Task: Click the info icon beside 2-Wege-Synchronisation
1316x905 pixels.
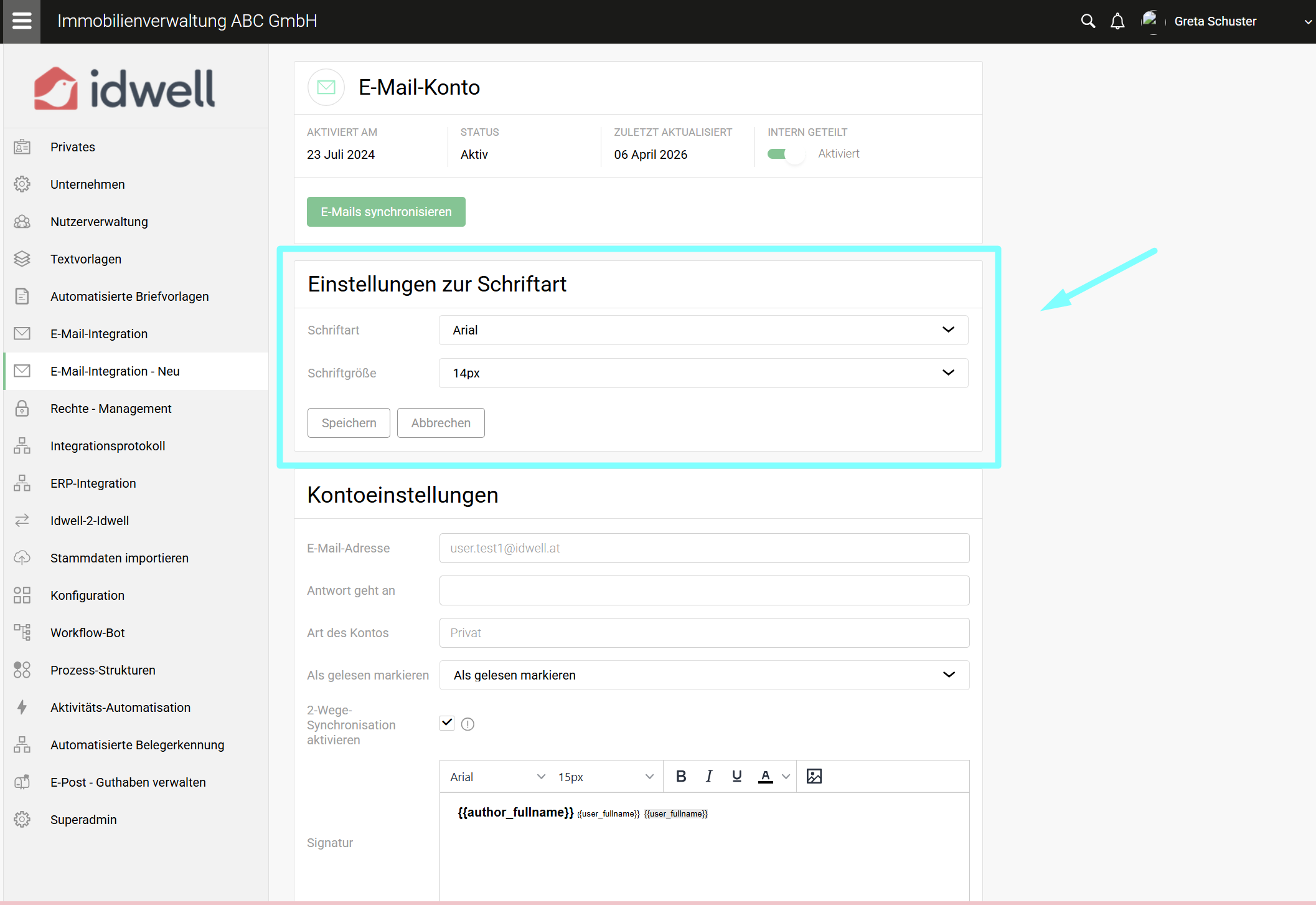Action: coord(468,724)
